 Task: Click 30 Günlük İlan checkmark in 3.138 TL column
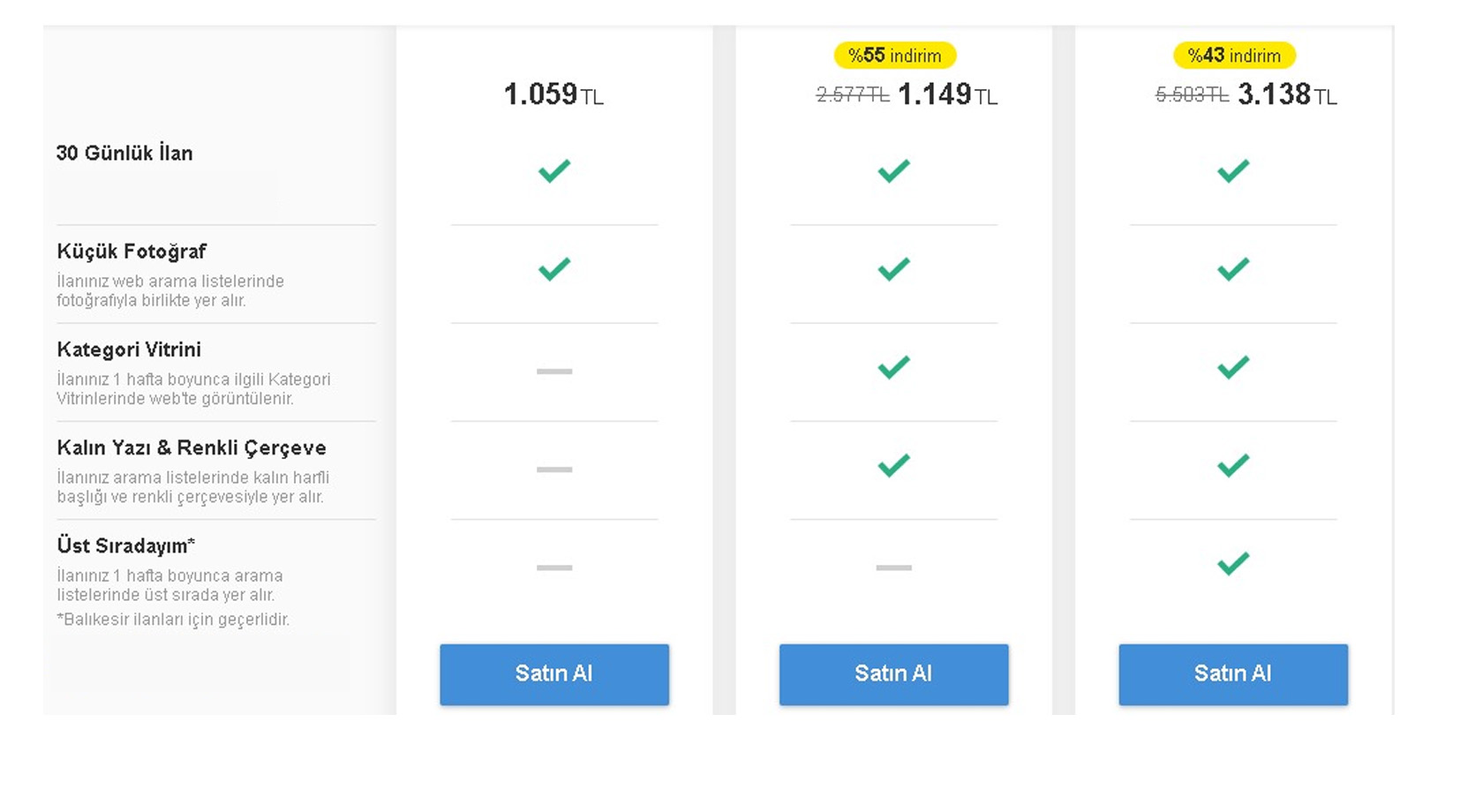point(1232,170)
